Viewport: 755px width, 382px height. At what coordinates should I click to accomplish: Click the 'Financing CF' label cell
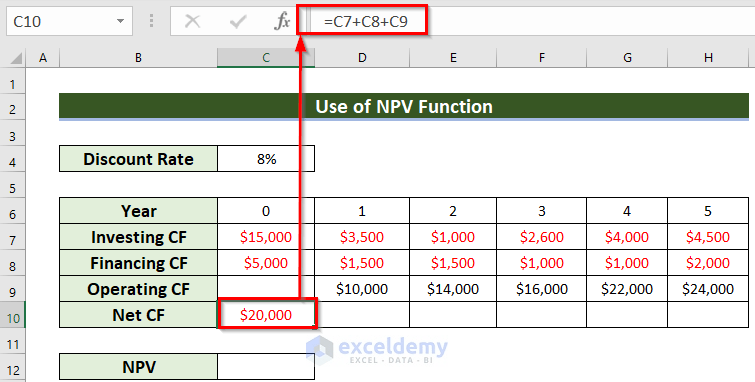pyautogui.click(x=138, y=263)
